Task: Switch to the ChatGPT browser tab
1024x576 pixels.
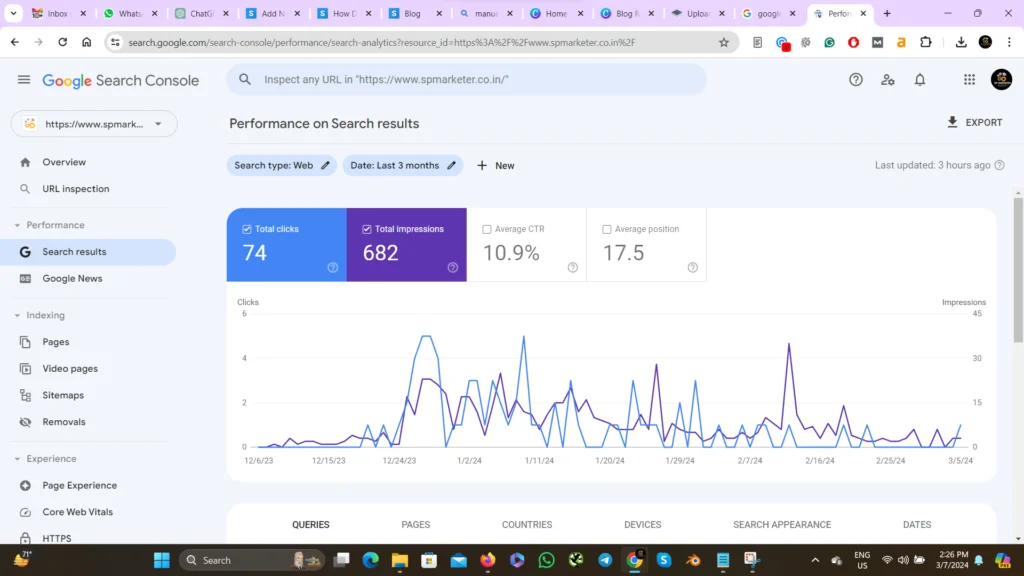Action: (x=202, y=13)
